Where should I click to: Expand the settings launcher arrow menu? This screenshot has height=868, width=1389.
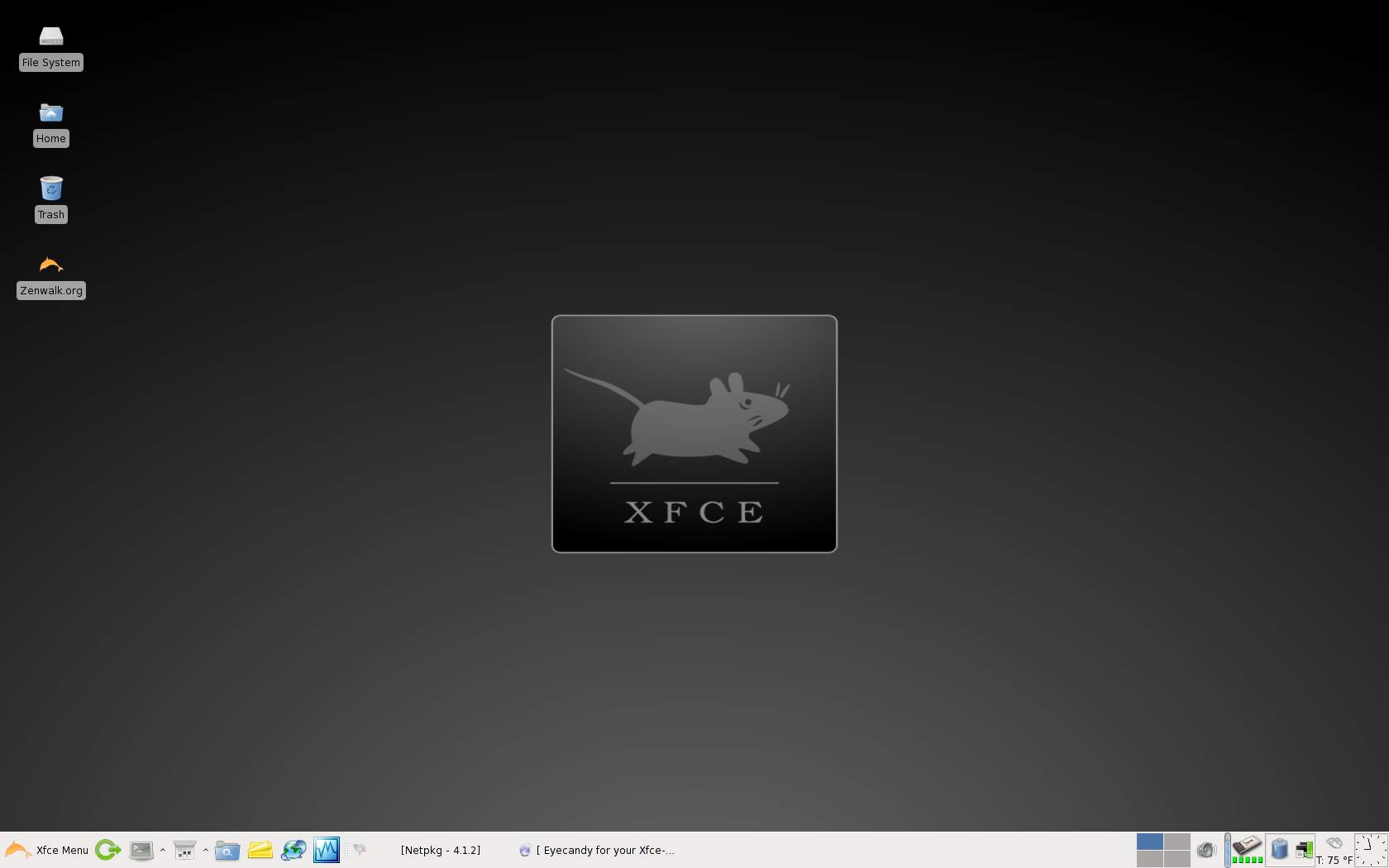point(206,850)
